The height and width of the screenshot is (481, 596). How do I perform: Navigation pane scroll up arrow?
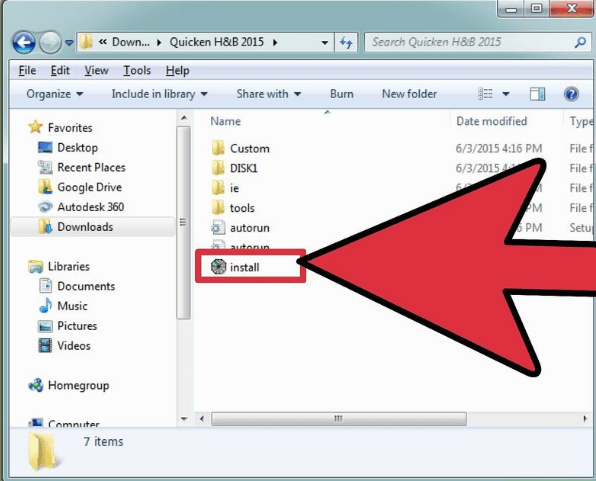[184, 118]
